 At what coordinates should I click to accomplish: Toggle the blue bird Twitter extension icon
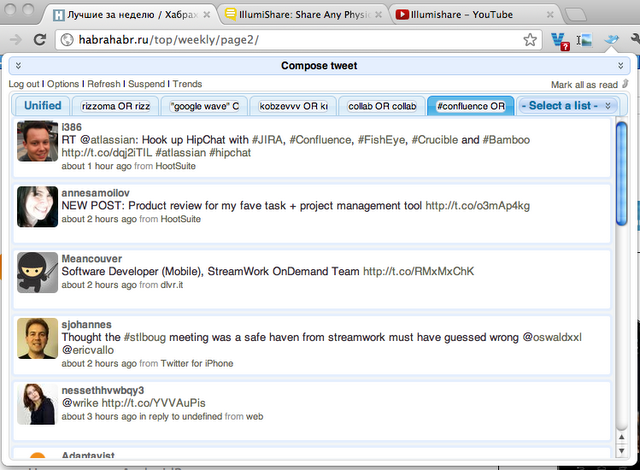[611, 40]
